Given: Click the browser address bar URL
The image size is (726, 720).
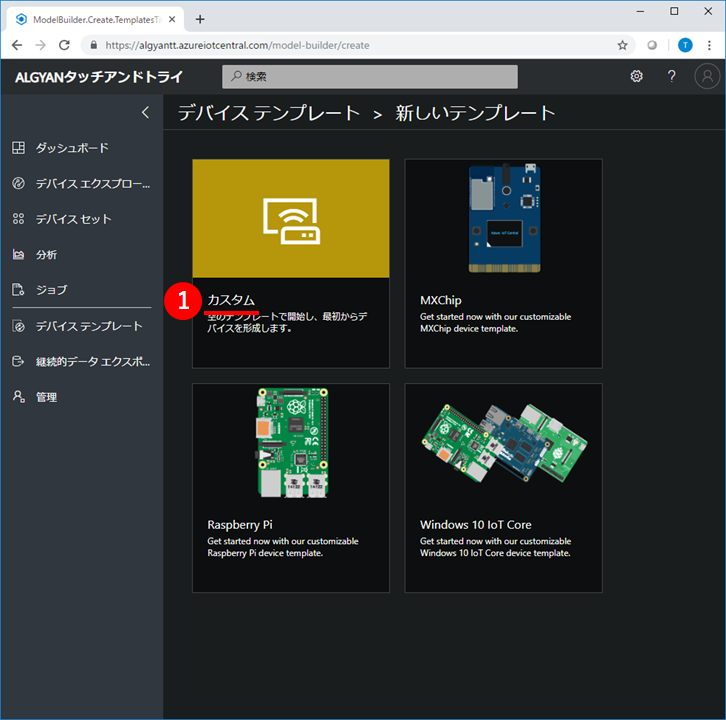Looking at the screenshot, I should click(237, 45).
